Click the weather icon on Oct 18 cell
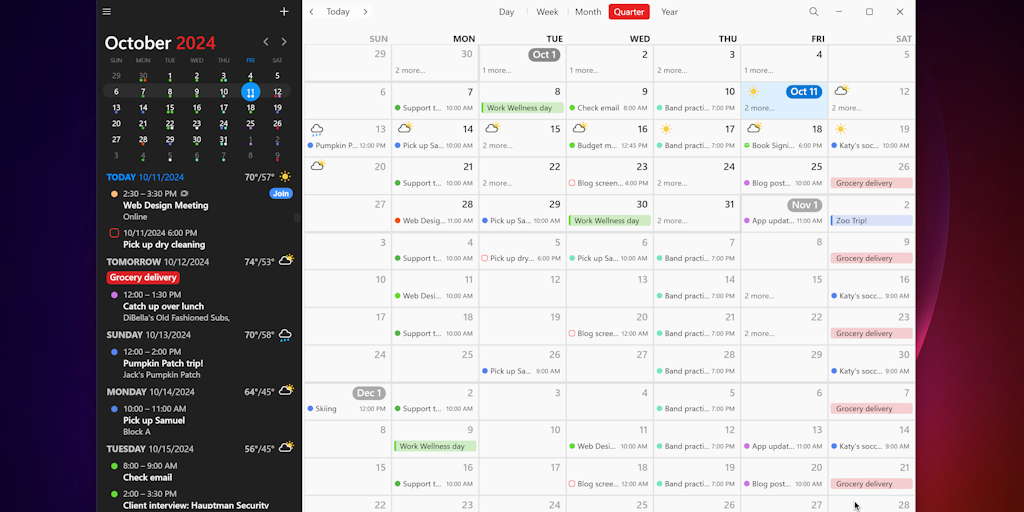The height and width of the screenshot is (512, 1024). pos(754,128)
